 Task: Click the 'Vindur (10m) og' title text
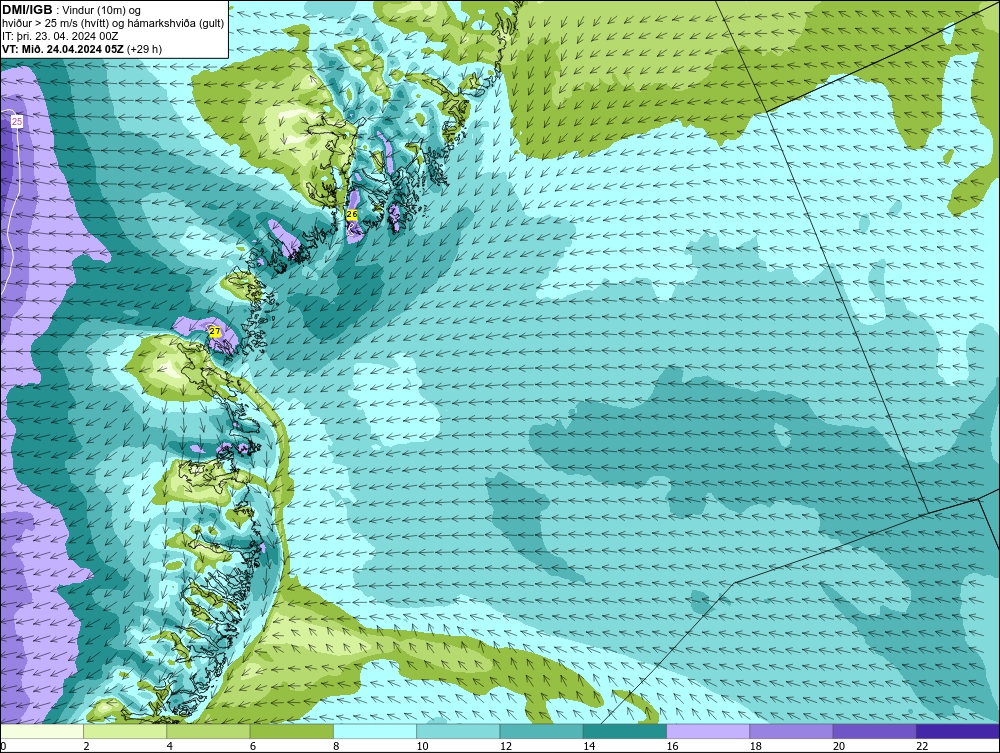pyautogui.click(x=103, y=10)
